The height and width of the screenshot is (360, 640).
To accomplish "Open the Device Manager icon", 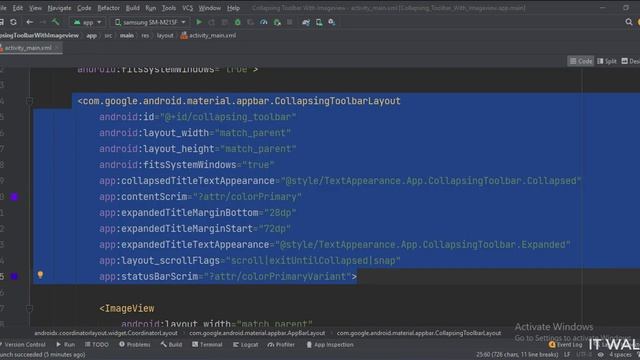I will click(319, 22).
